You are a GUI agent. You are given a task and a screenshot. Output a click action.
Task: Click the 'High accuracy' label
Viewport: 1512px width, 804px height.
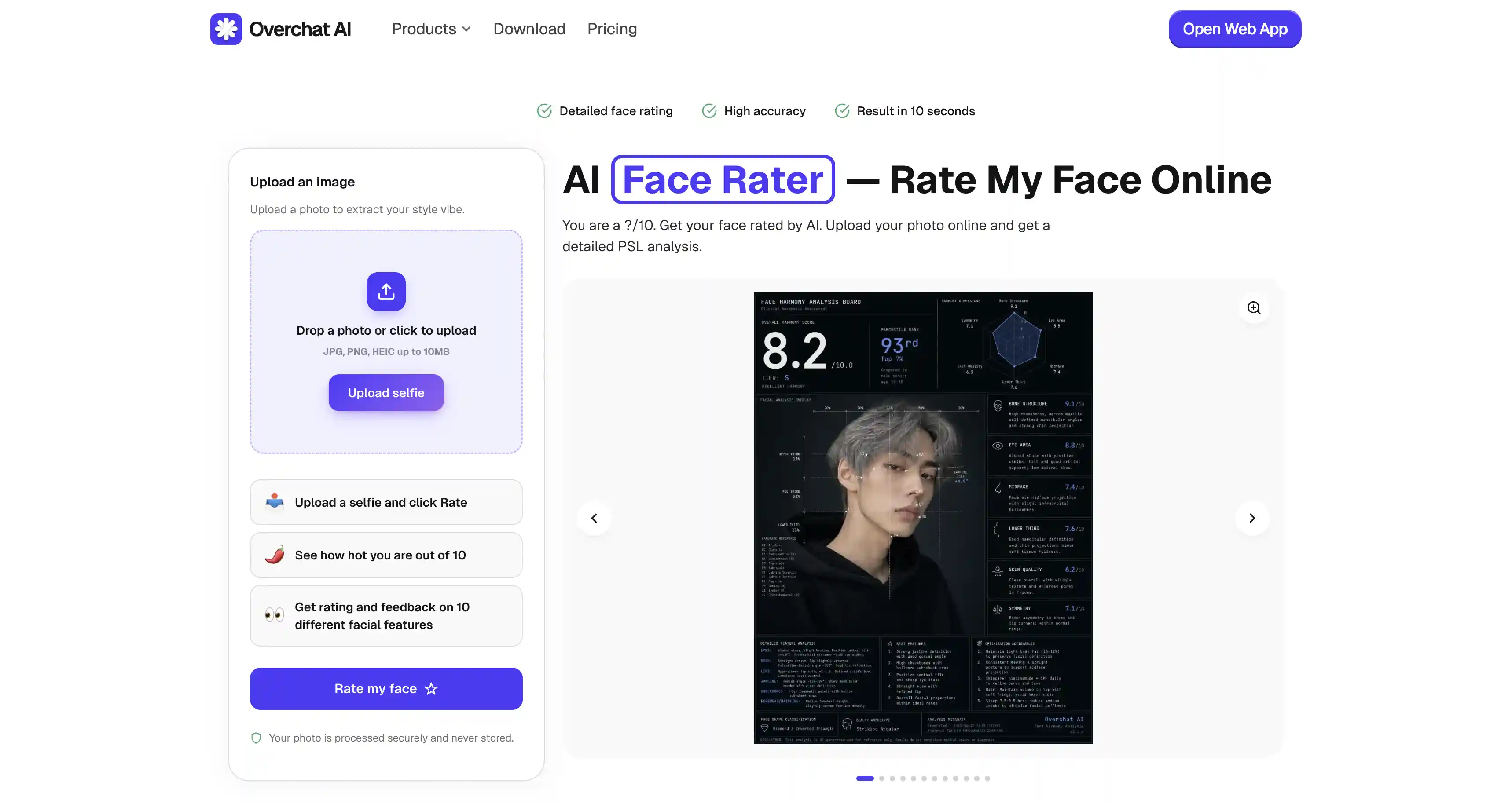(x=765, y=111)
